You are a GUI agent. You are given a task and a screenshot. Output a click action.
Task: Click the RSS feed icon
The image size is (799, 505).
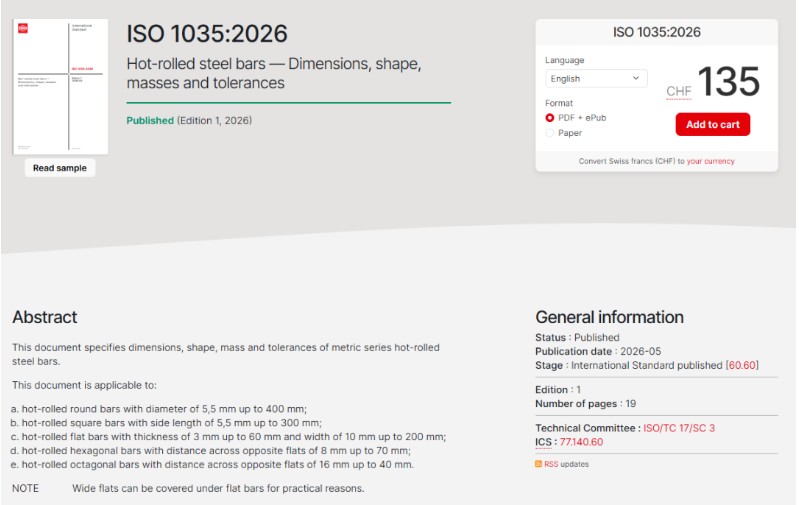(x=538, y=464)
